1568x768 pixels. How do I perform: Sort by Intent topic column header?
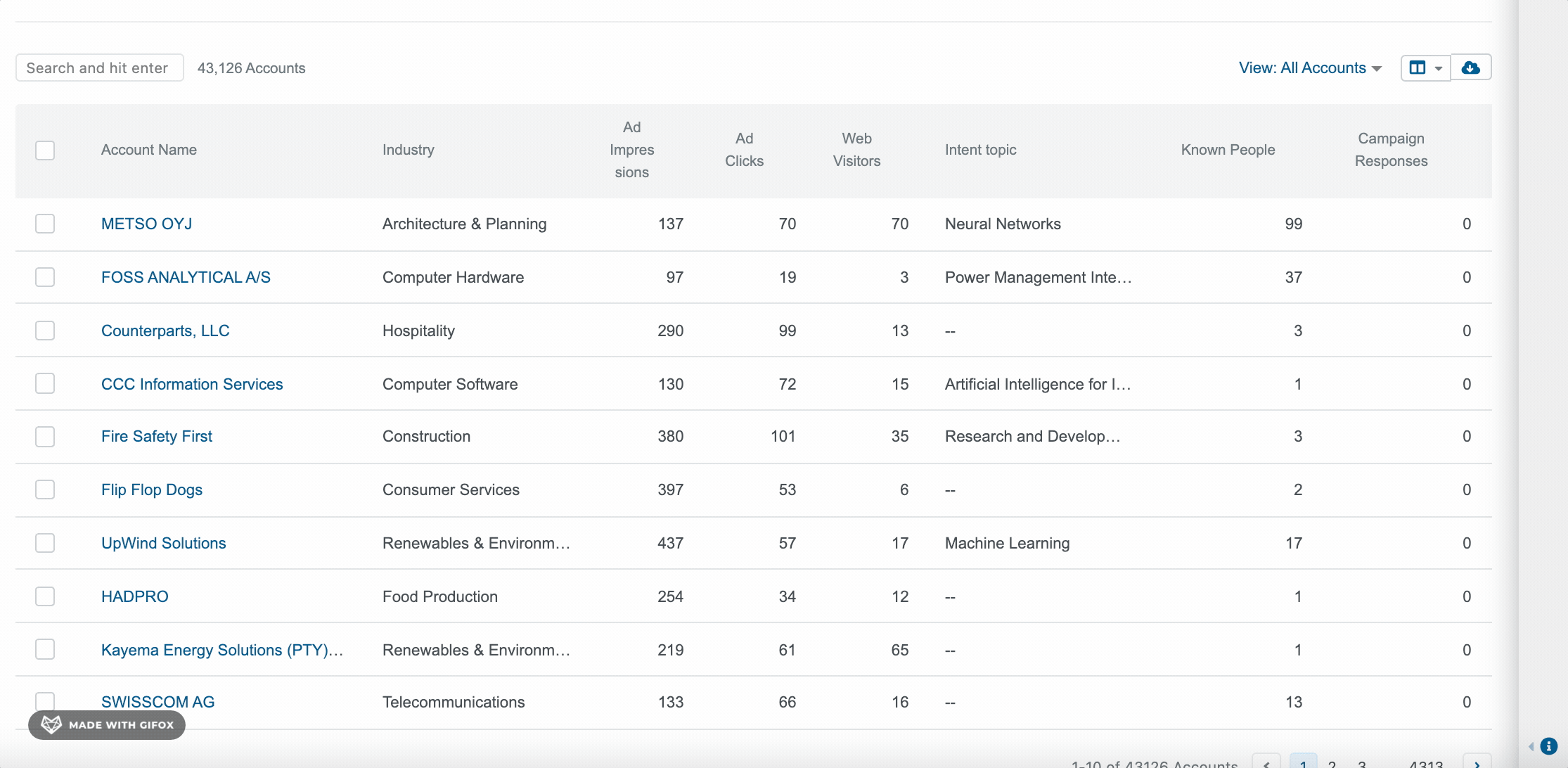[x=981, y=150]
